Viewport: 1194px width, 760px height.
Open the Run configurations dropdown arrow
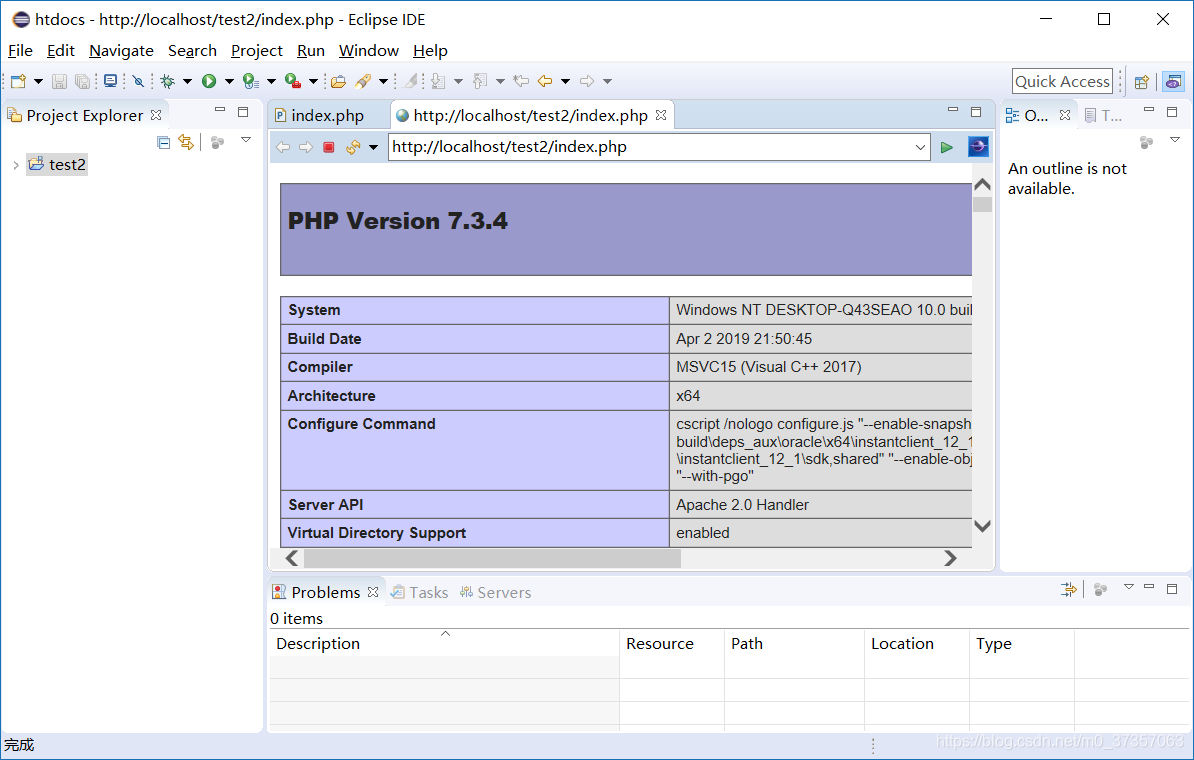(229, 81)
